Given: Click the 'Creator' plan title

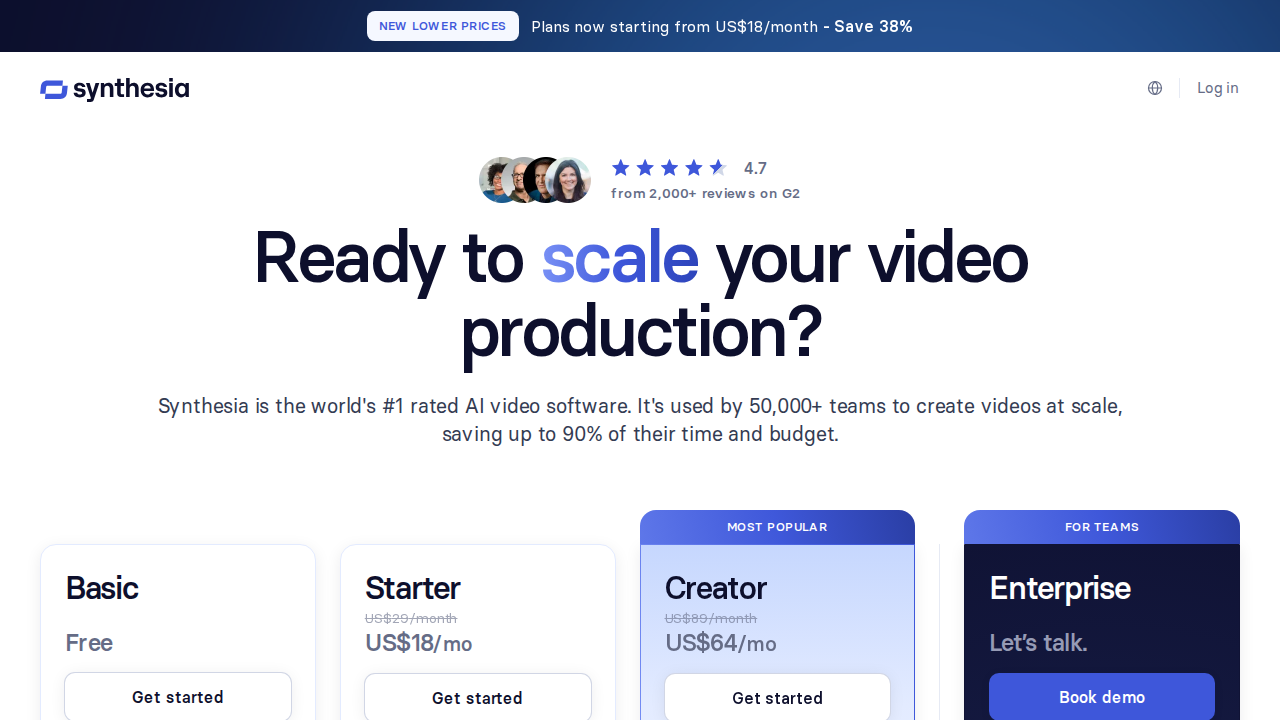Looking at the screenshot, I should 716,588.
